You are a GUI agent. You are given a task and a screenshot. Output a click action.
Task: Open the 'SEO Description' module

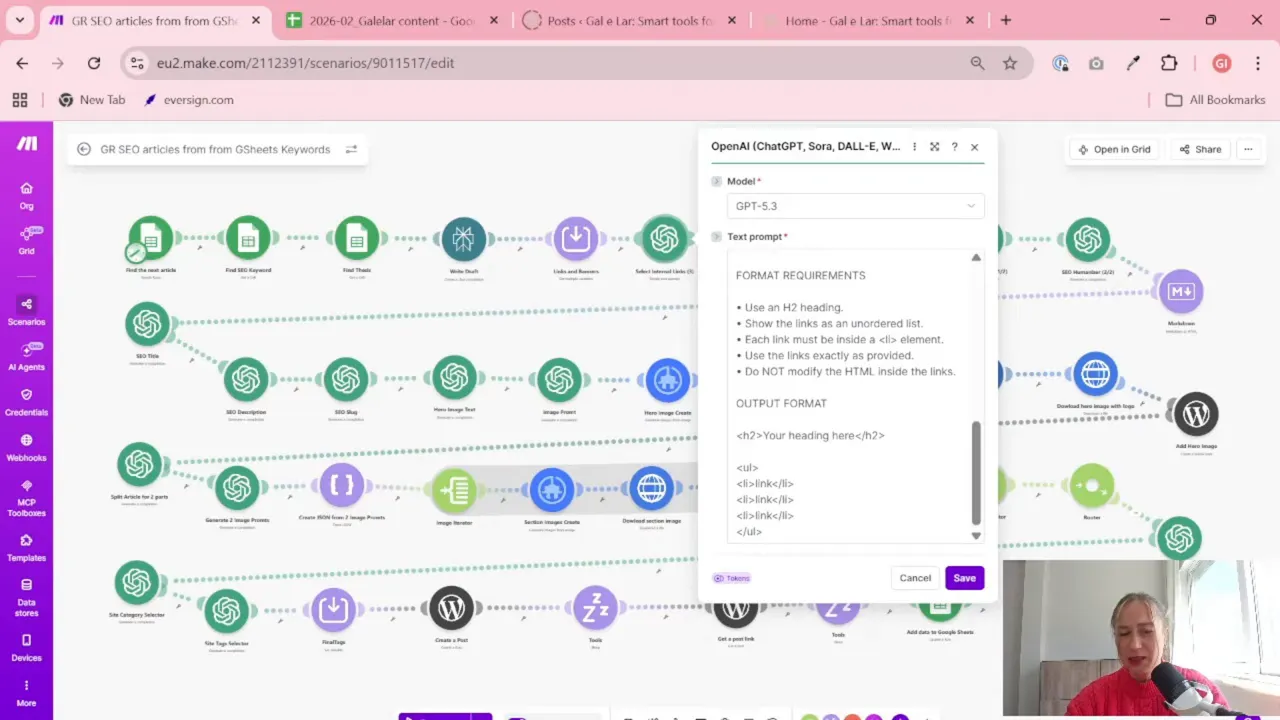click(x=246, y=380)
